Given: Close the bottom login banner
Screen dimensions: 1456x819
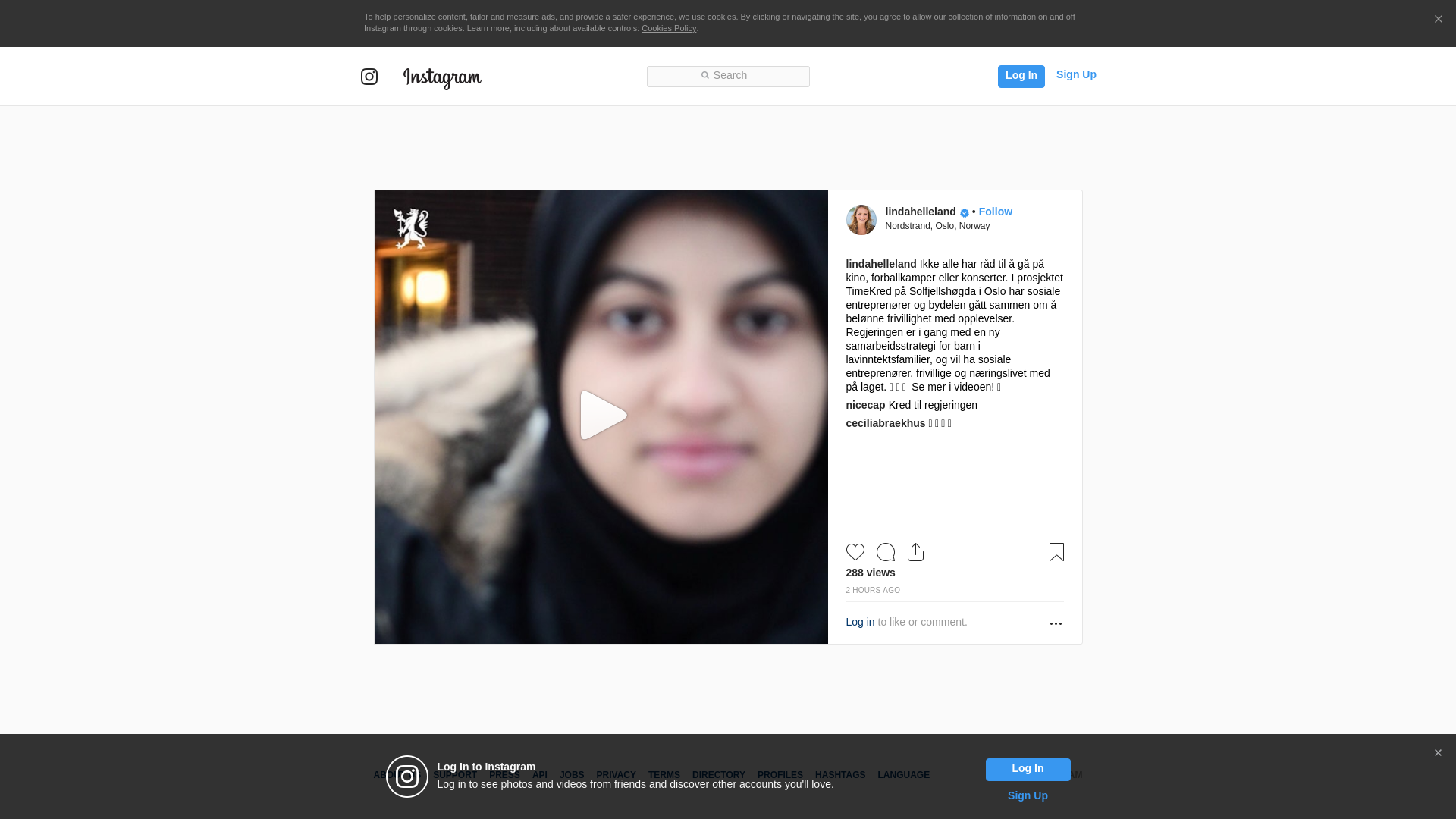Looking at the screenshot, I should coord(1438,753).
